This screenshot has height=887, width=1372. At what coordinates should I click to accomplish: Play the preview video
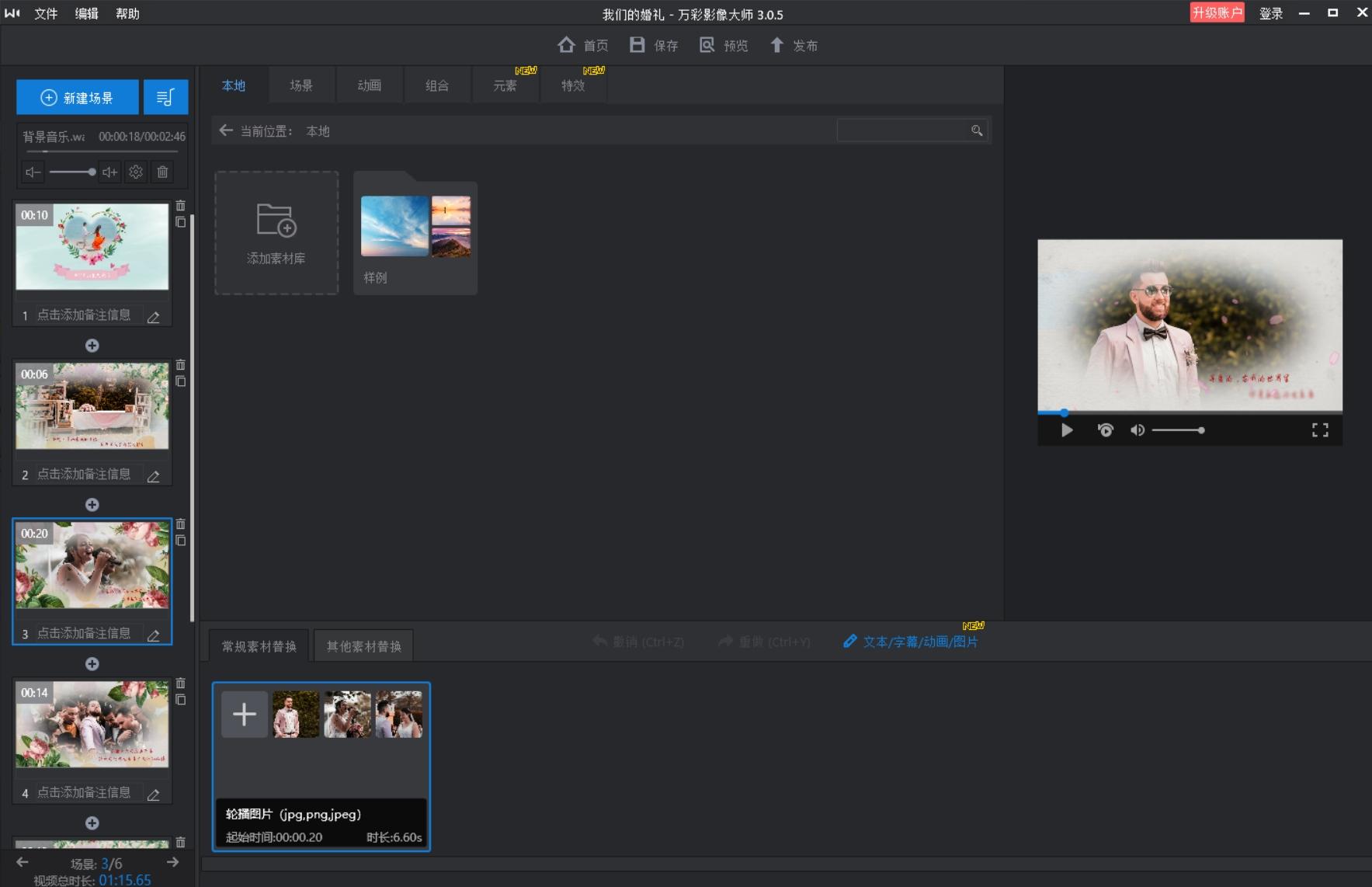(1067, 430)
